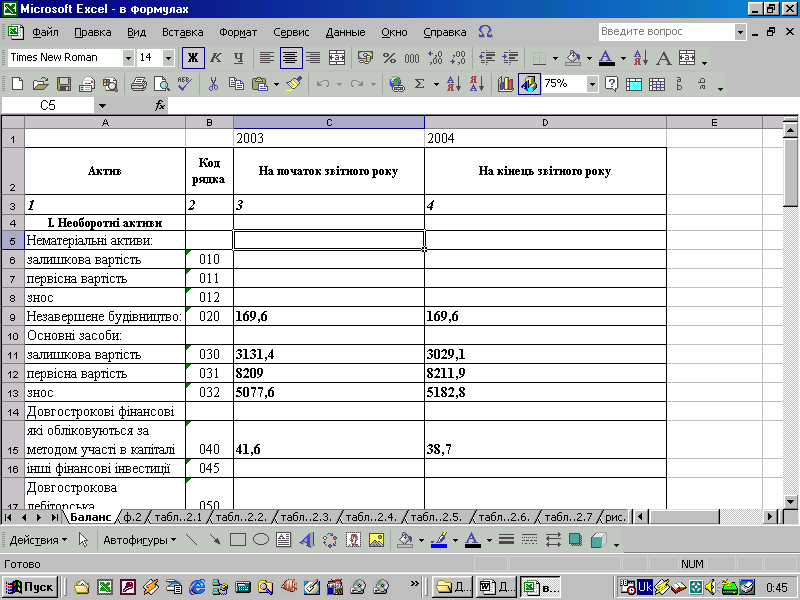Image resolution: width=800 pixels, height=600 pixels.
Task: Click the Name Box showing C5
Action: [48, 105]
